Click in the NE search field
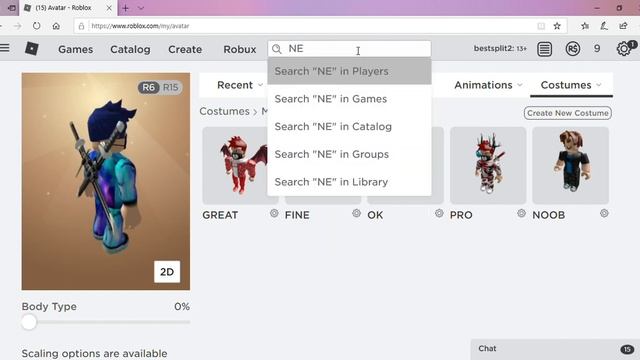Screen dimensions: 640x360 click(x=349, y=49)
